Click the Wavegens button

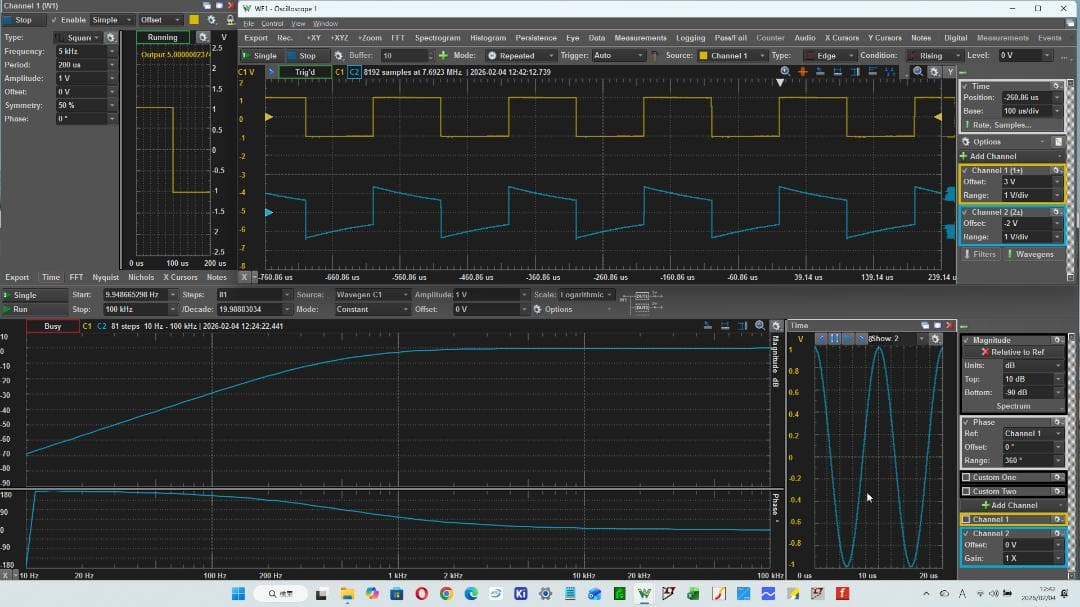point(1035,254)
